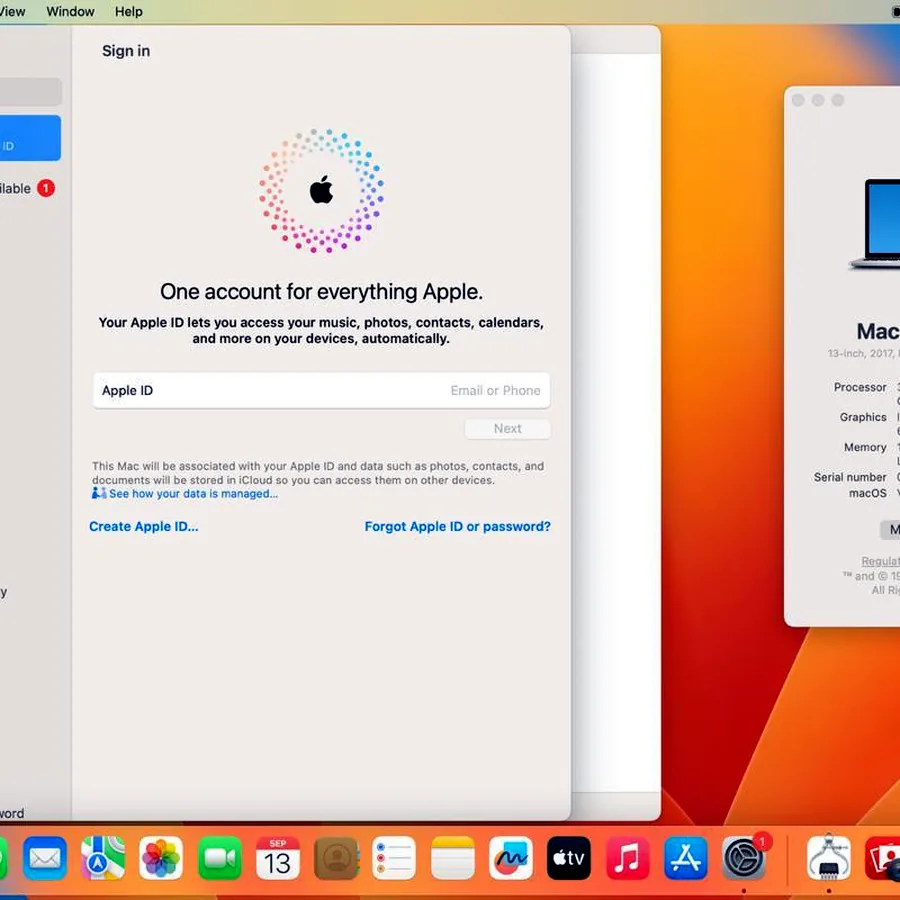
Task: Click the 'macOS' label in About window
Action: pyautogui.click(x=867, y=493)
